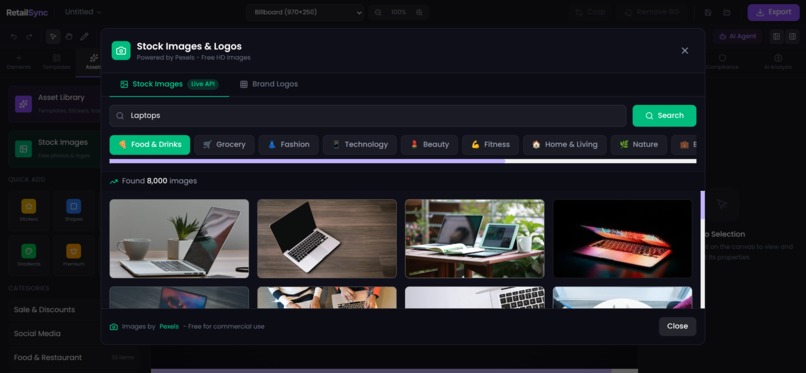Click the rightmost panel icon in the toolbar
806x373 pixels.
click(792, 36)
